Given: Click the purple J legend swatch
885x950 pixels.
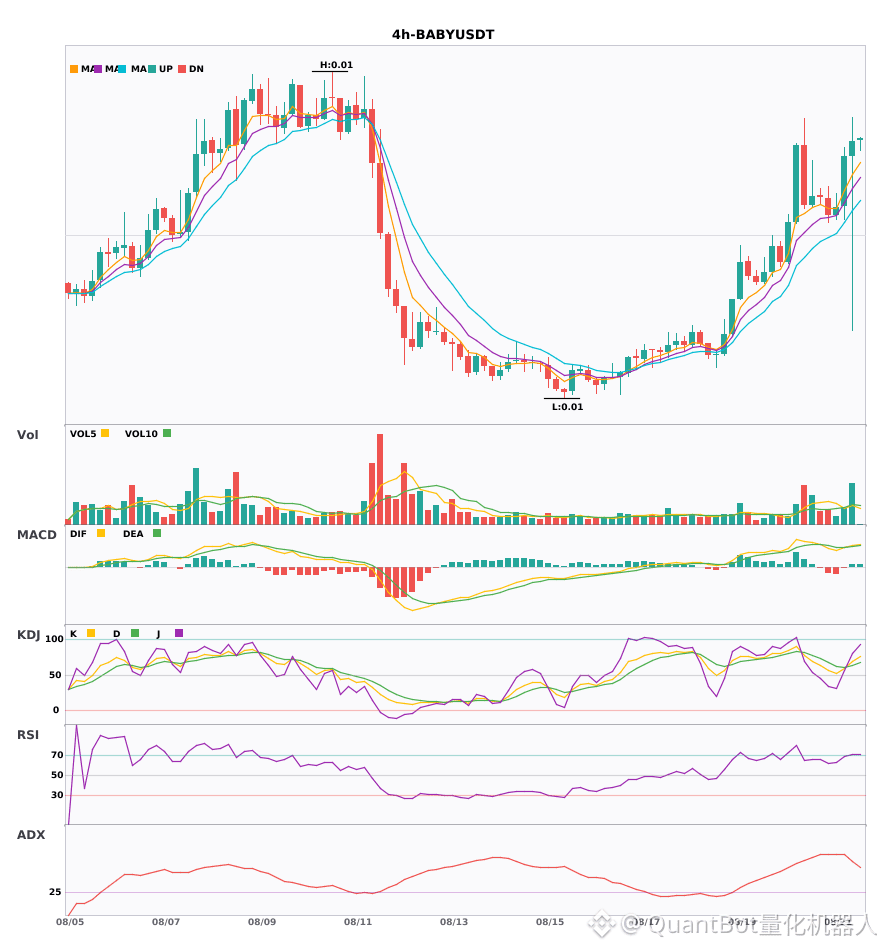Looking at the screenshot, I should click(x=179, y=633).
